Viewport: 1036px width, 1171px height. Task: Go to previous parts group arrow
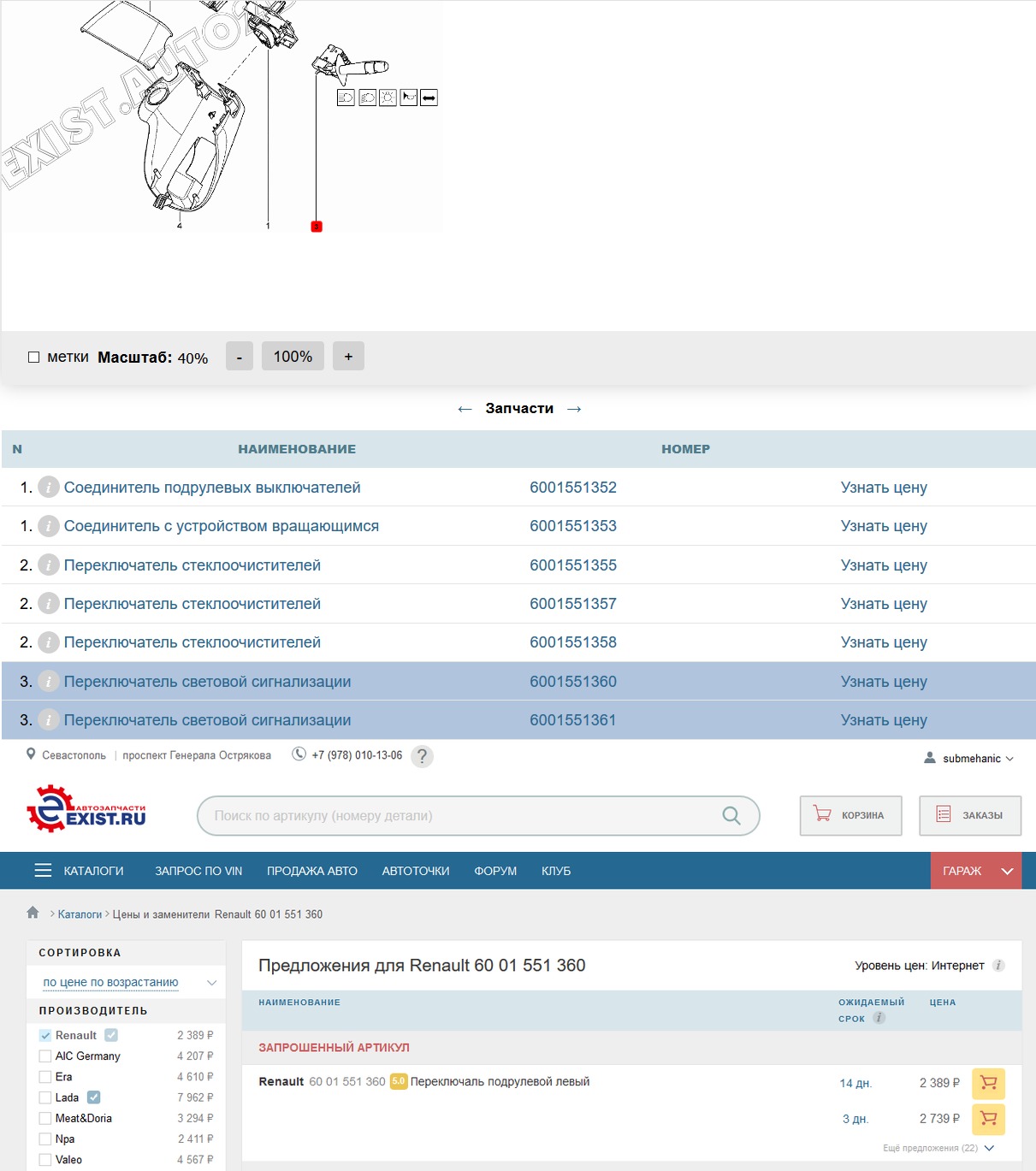click(465, 409)
